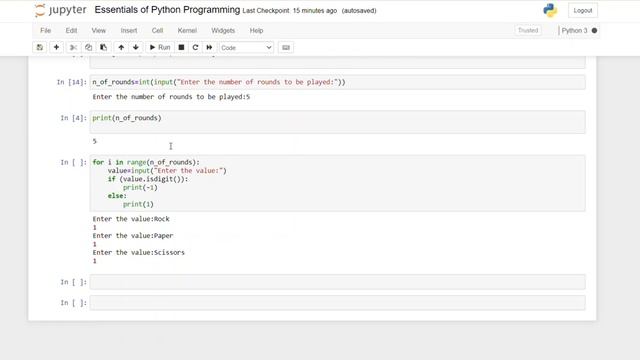
Task: Open the command palette keyboard icon
Action: tap(286, 47)
